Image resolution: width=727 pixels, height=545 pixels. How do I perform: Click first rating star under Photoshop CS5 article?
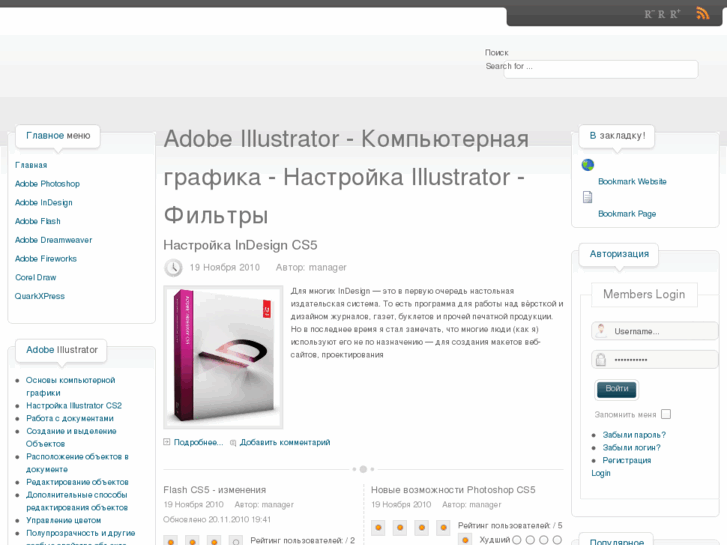coord(378,527)
